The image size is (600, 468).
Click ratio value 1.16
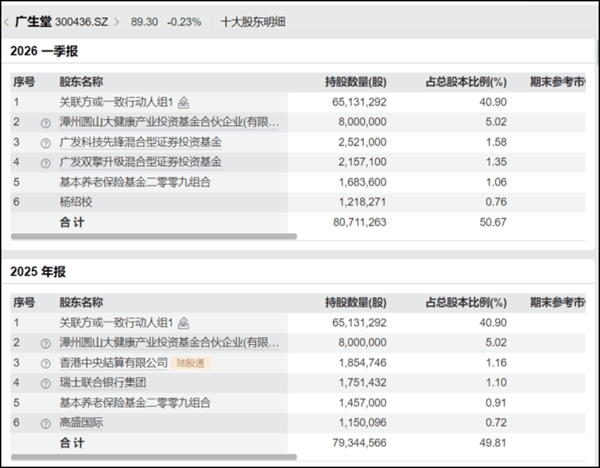(x=496, y=363)
